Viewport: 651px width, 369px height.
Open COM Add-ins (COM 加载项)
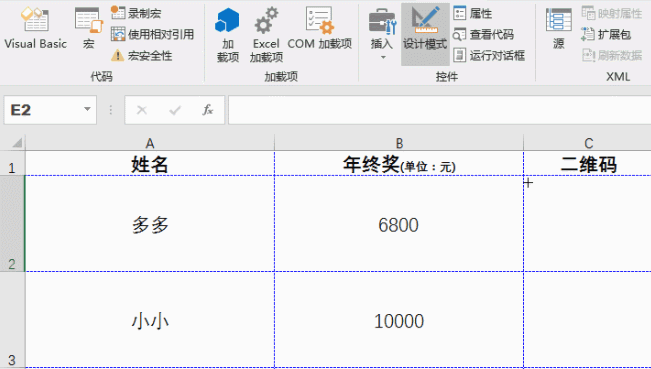320,29
